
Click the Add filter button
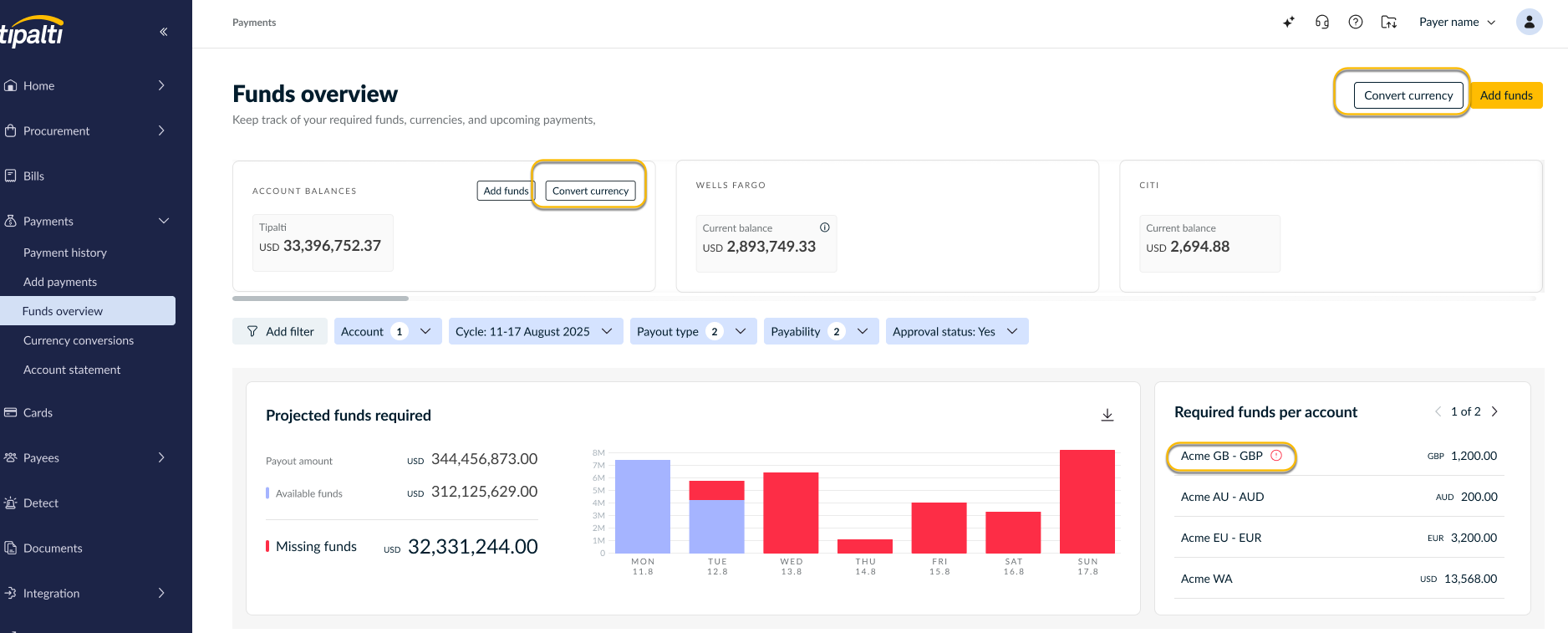(x=280, y=331)
